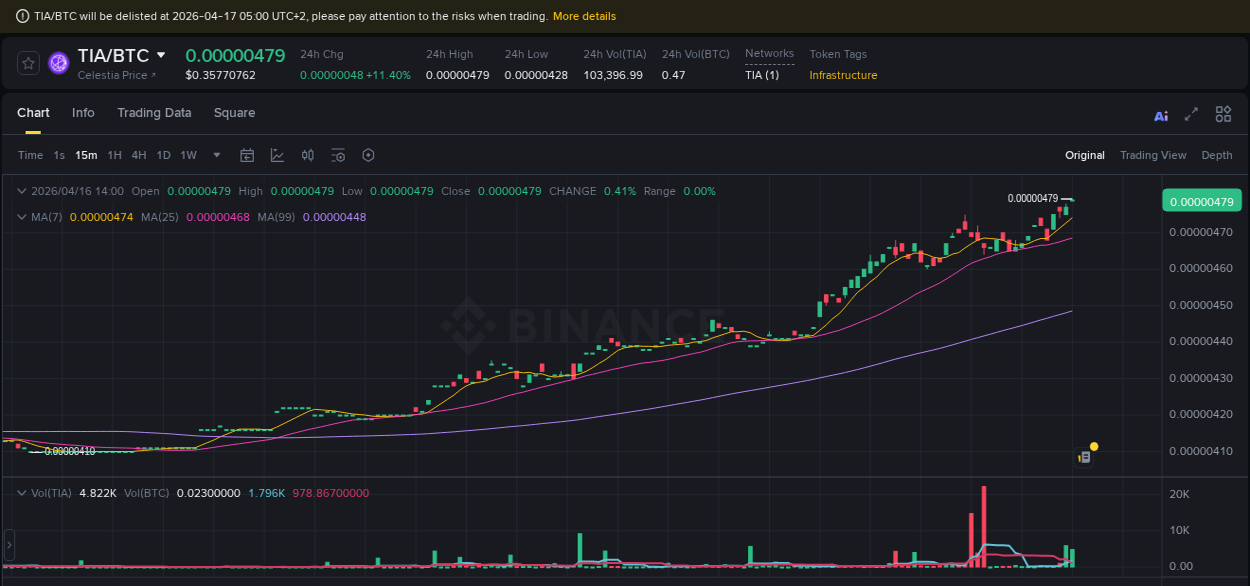Image resolution: width=1250 pixels, height=586 pixels.
Task: Open the candlestick chart style icon
Action: (x=308, y=155)
